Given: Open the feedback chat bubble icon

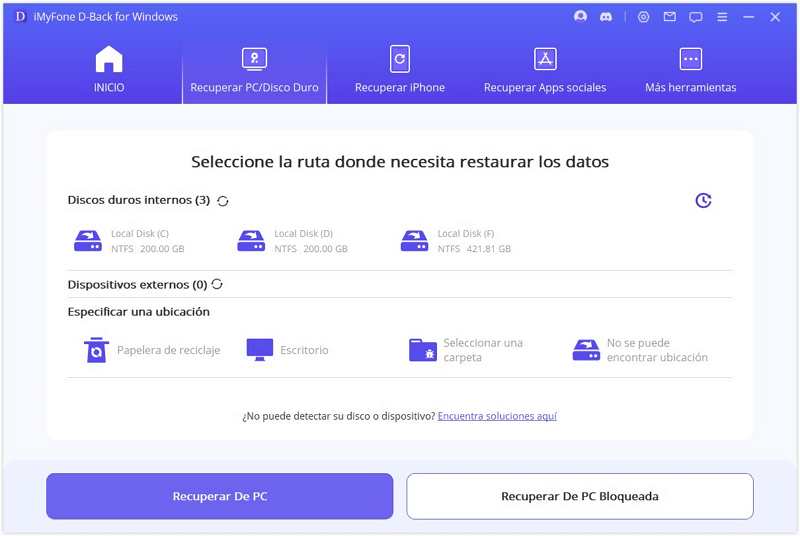Looking at the screenshot, I should (x=696, y=17).
